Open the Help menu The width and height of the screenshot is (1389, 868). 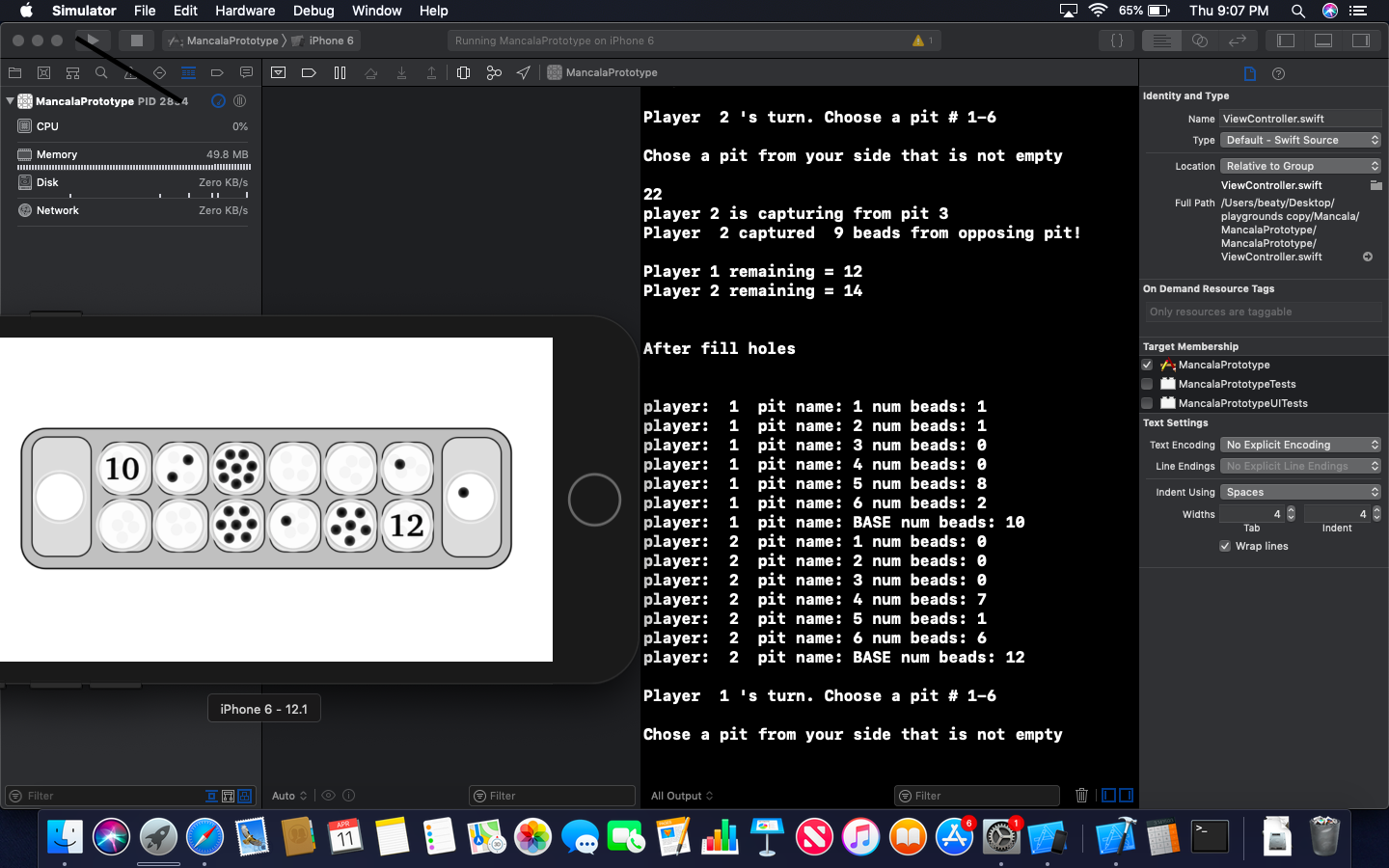coord(433,11)
